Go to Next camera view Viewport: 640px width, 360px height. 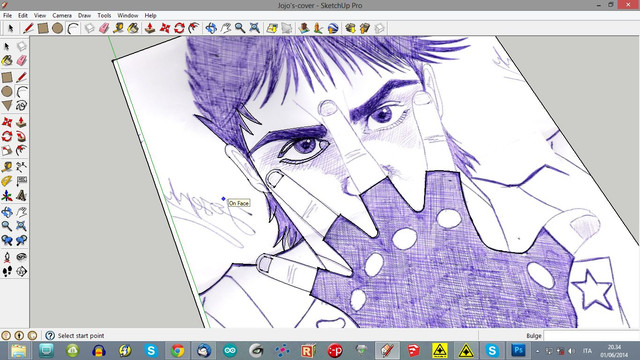21,240
